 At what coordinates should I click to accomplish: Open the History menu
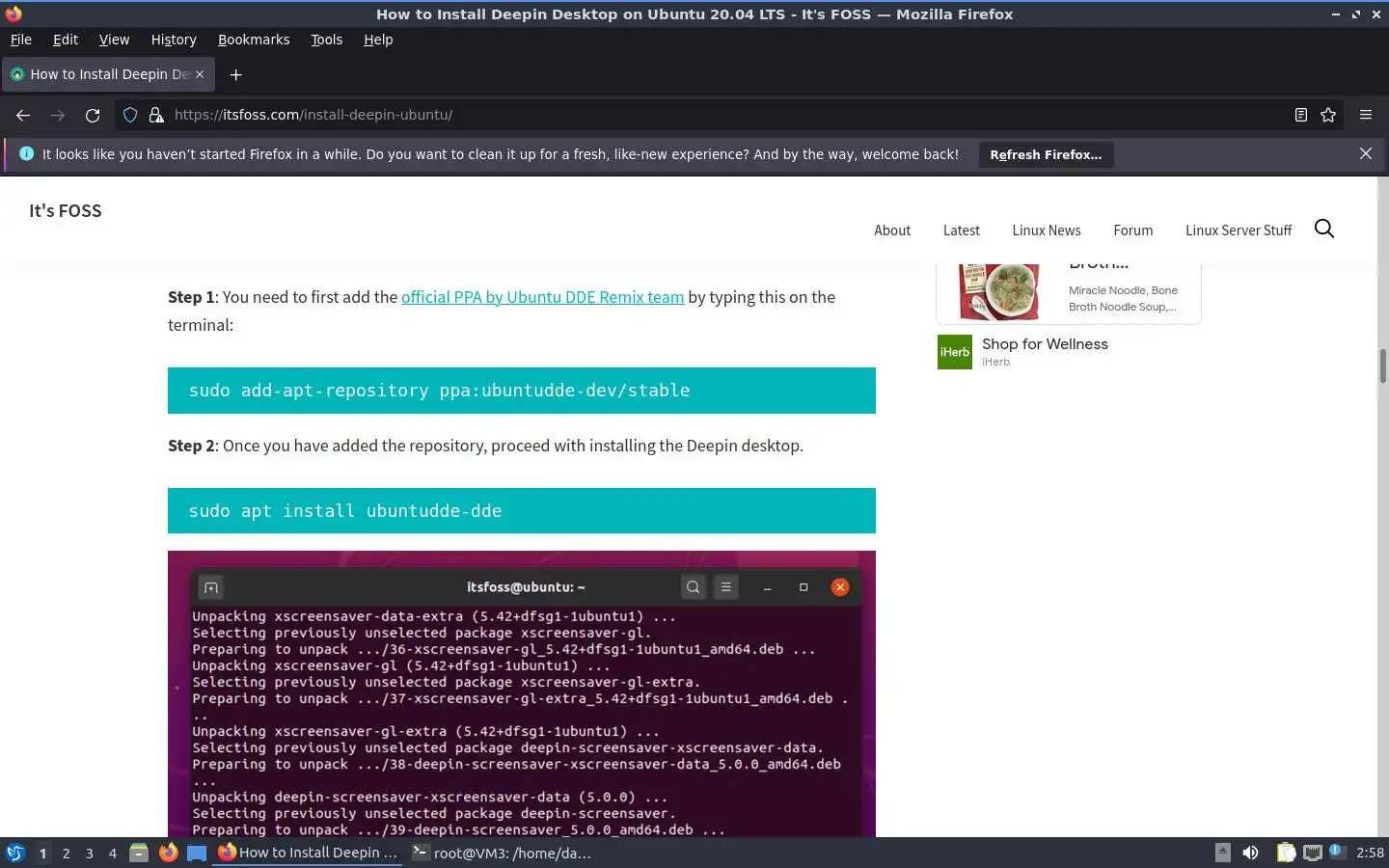coord(174,40)
